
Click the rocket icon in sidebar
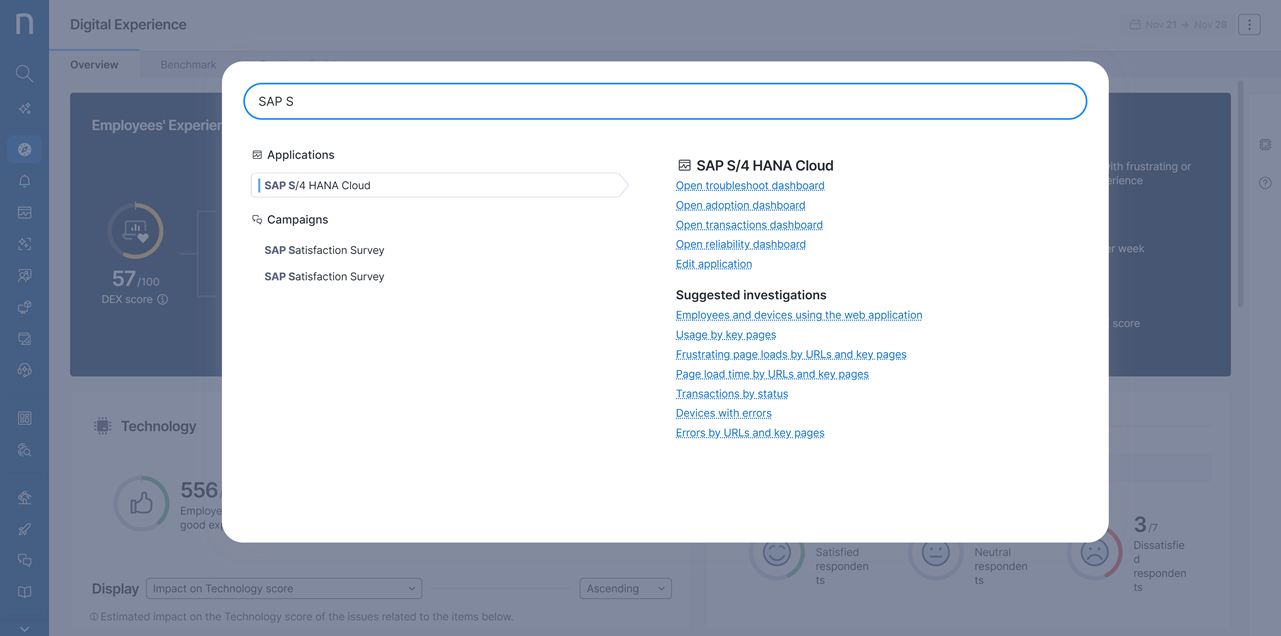point(24,529)
